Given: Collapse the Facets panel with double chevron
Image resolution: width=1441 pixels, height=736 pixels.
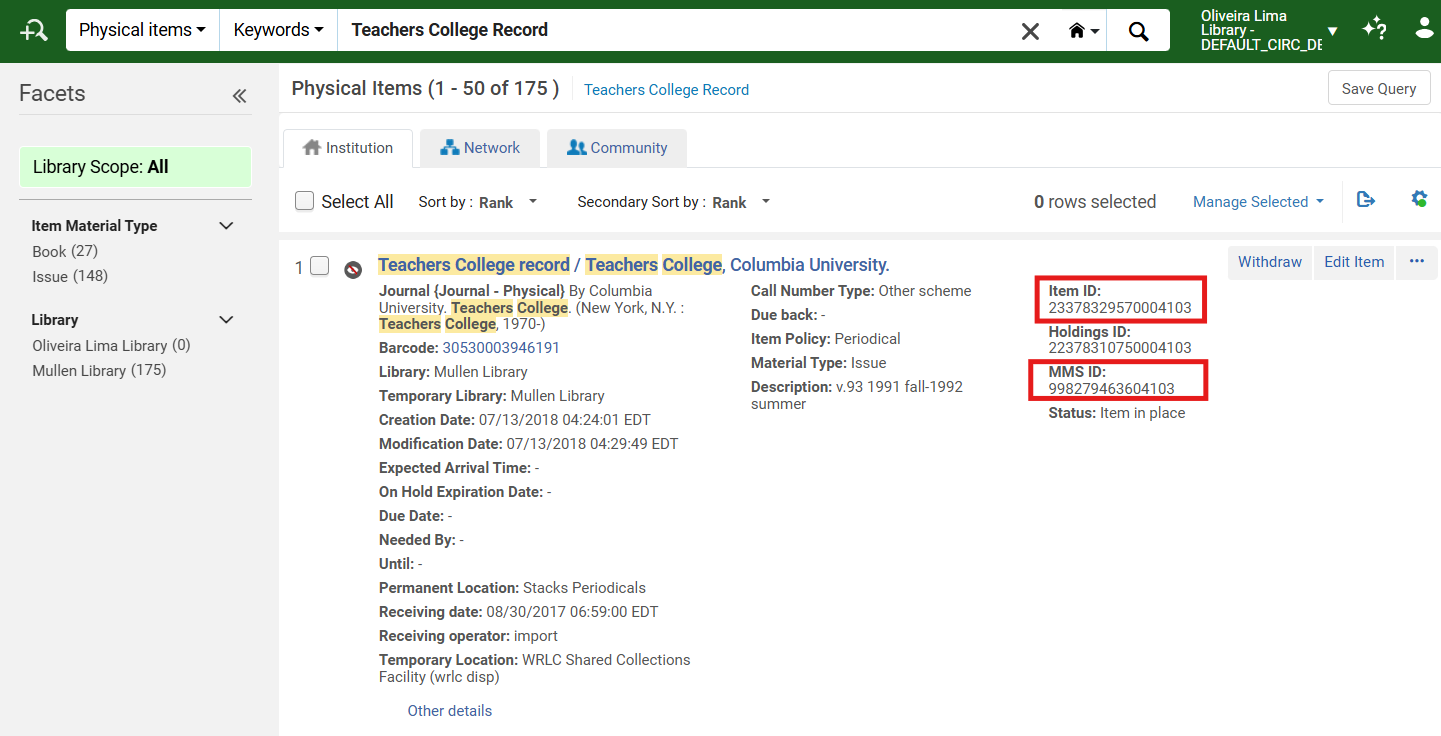Looking at the screenshot, I should [x=239, y=96].
